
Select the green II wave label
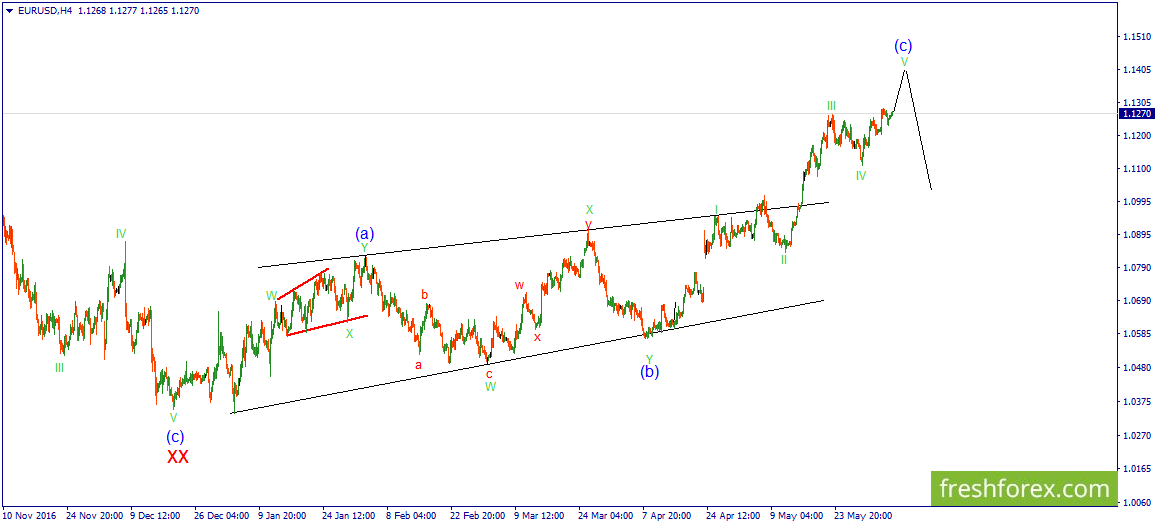pos(784,260)
